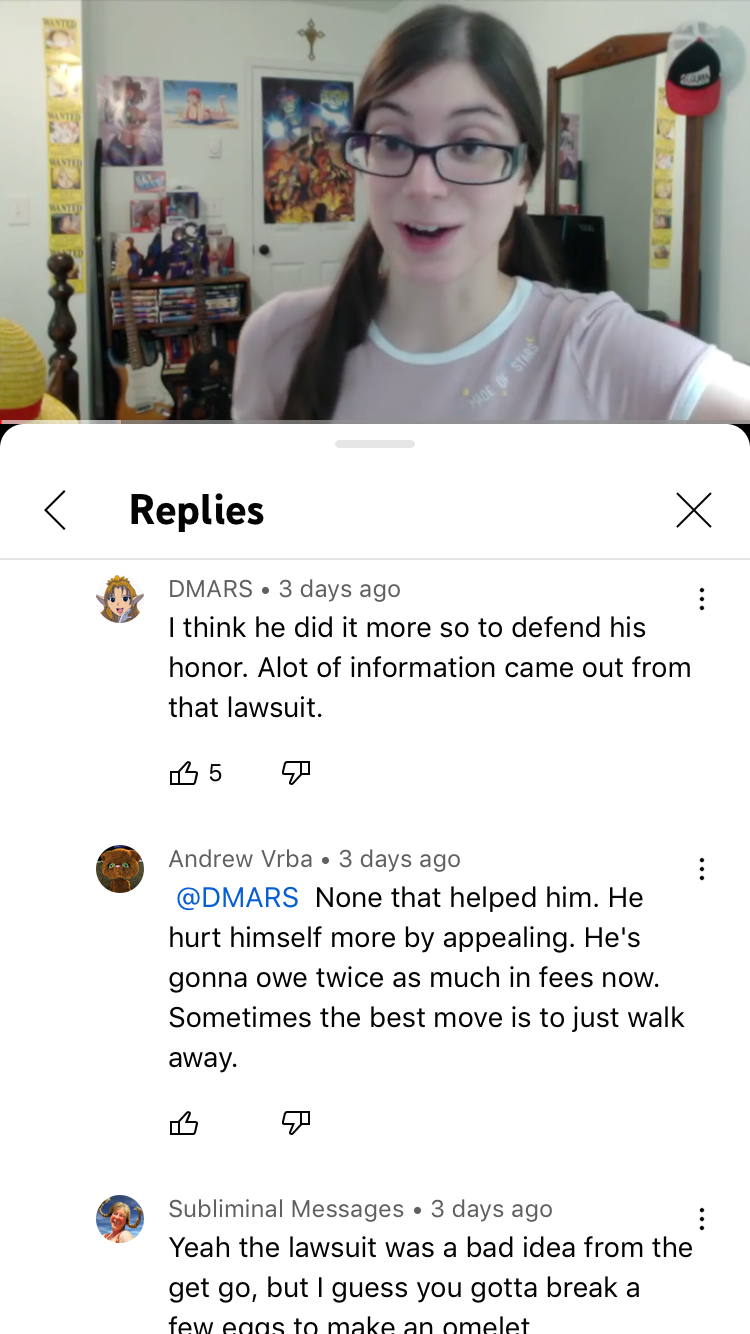Open more options for Andrew Vrba's reply
The height and width of the screenshot is (1334, 750).
click(702, 869)
